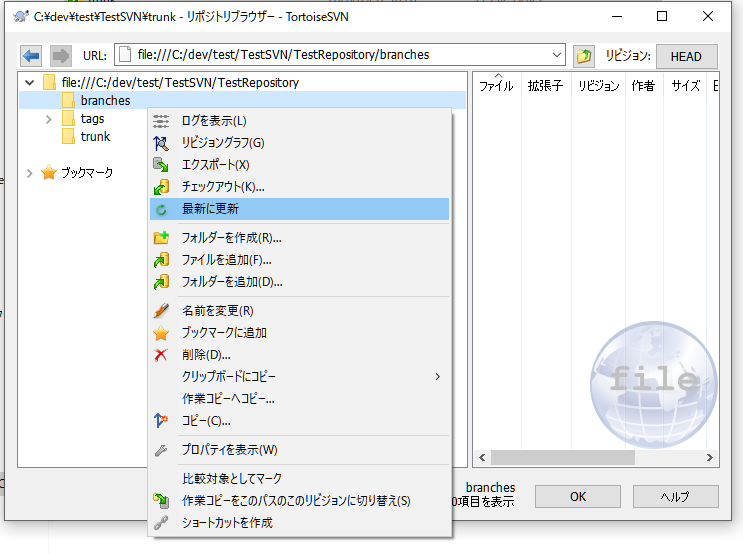Select 最新に更新 in the context menu
The width and height of the screenshot is (743, 554).
pyautogui.click(x=299, y=209)
